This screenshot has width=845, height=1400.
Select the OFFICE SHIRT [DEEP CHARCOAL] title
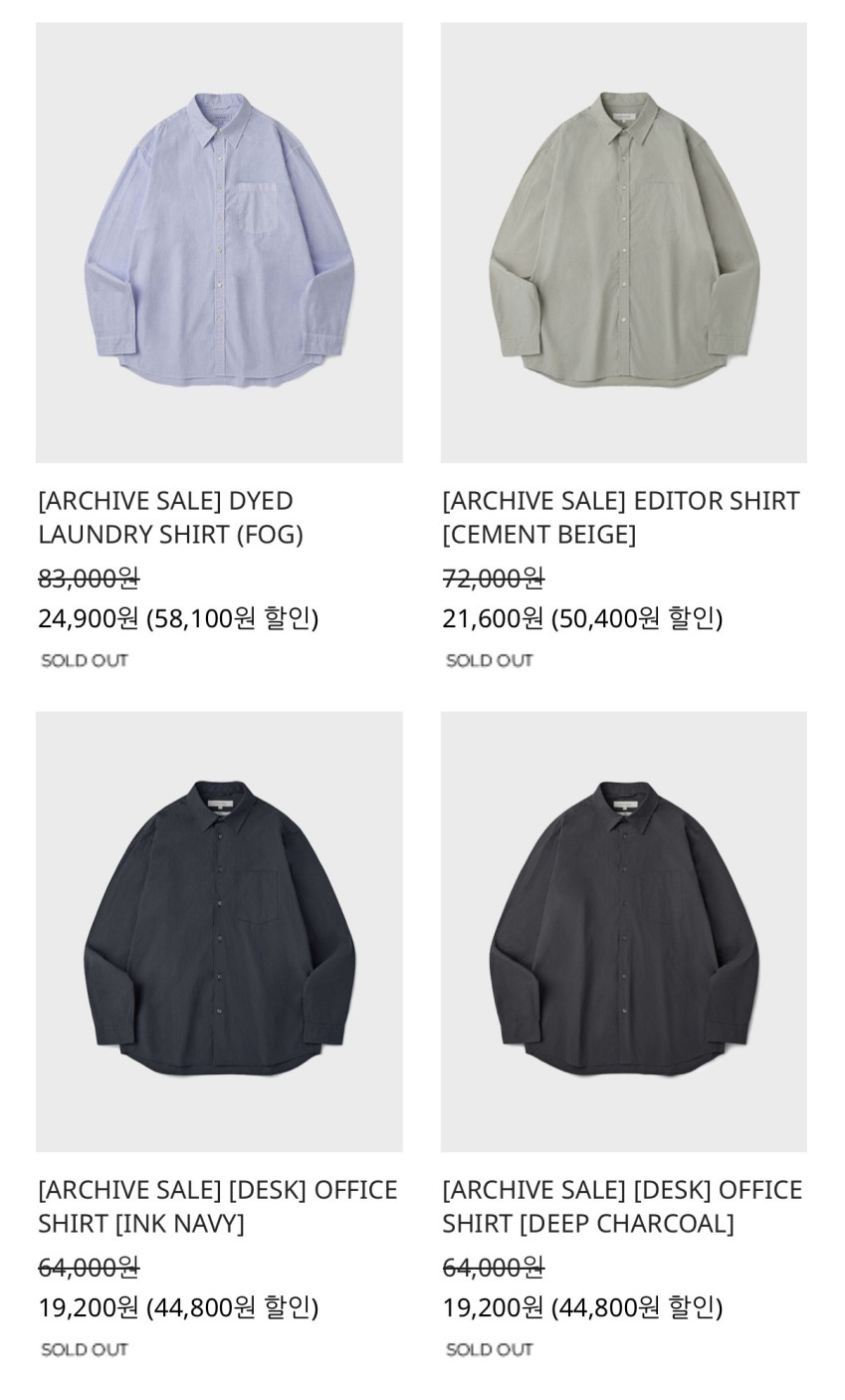tap(622, 1206)
